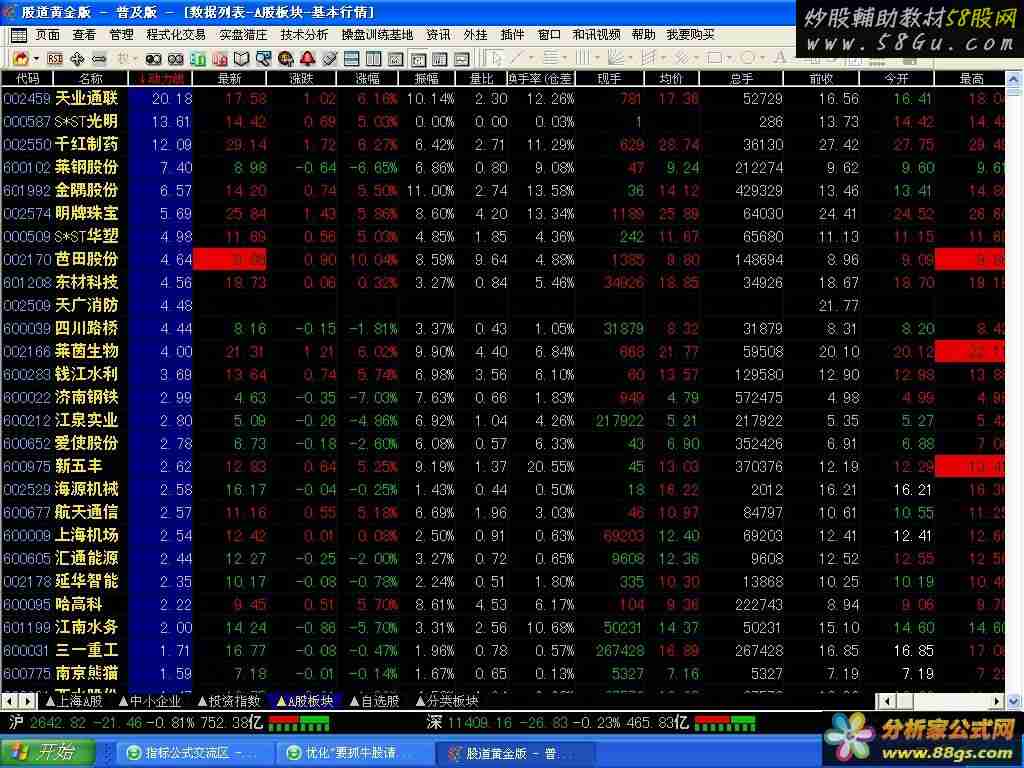Sort by the 量比 column header
The image size is (1024, 768).
[482, 78]
